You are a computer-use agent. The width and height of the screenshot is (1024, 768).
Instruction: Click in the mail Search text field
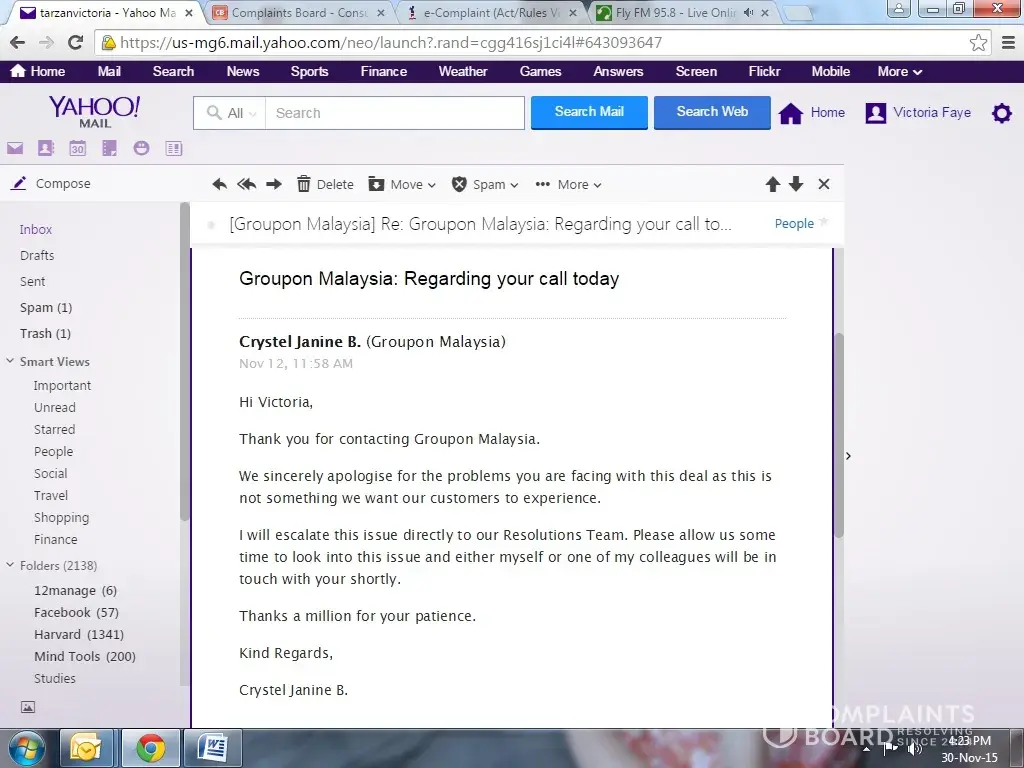[395, 113]
